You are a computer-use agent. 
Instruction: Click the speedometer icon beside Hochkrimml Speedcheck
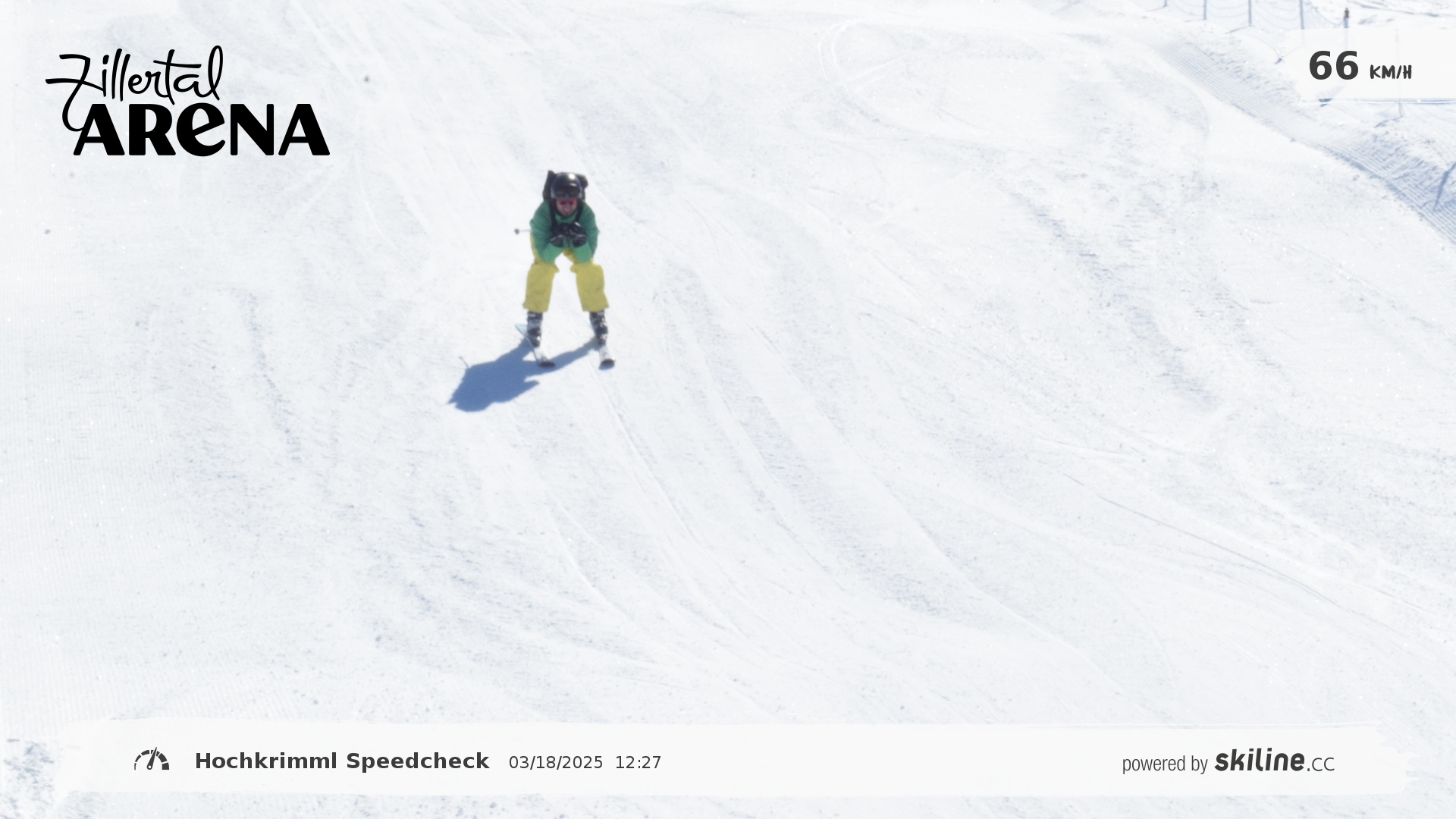pos(152,760)
